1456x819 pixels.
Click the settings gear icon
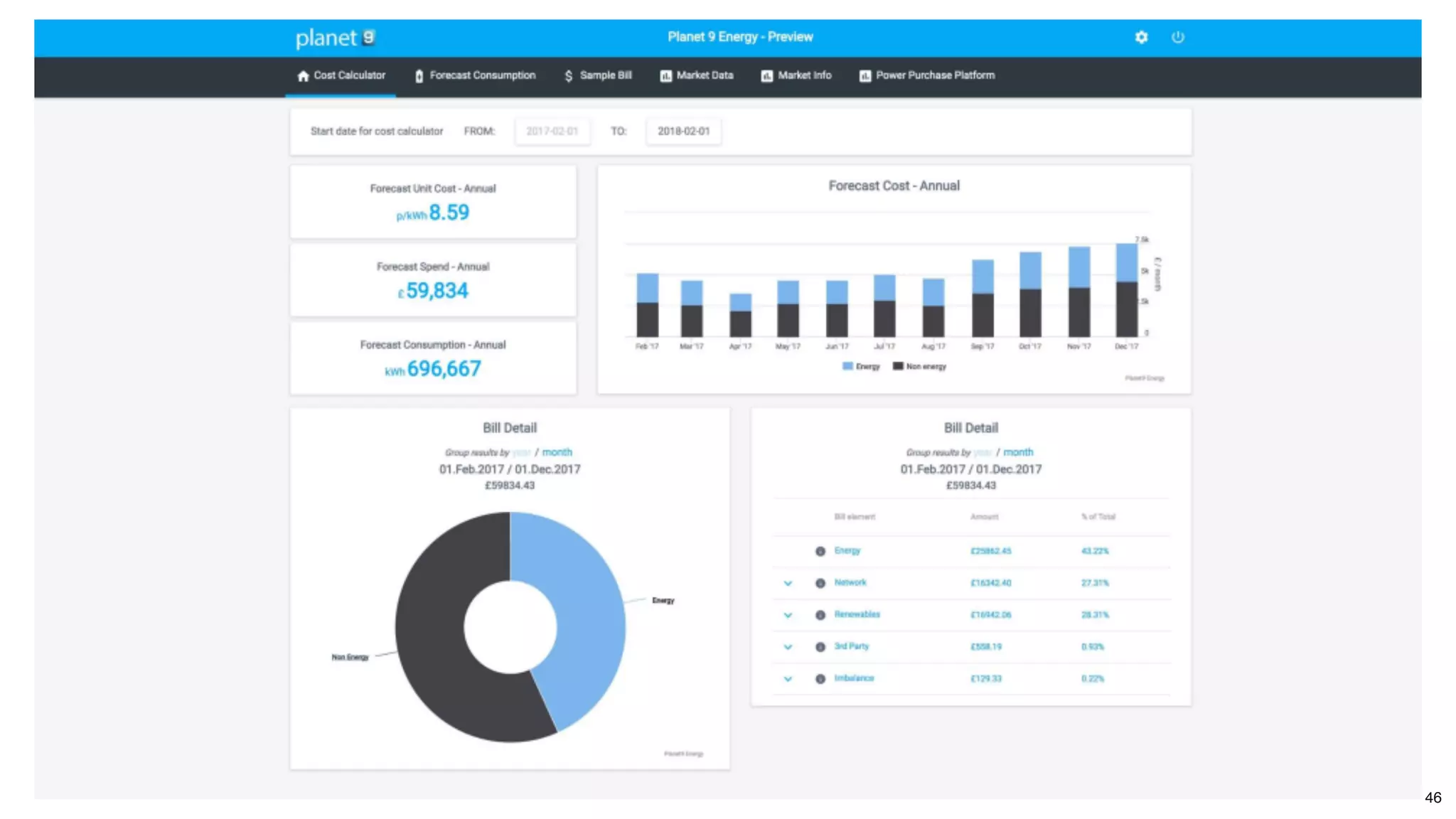coord(1141,37)
